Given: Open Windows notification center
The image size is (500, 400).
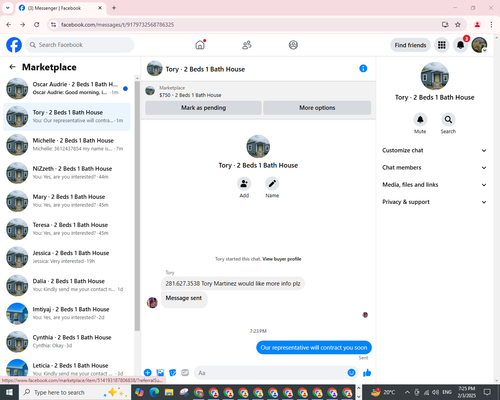Looking at the screenshot, I should (487, 392).
